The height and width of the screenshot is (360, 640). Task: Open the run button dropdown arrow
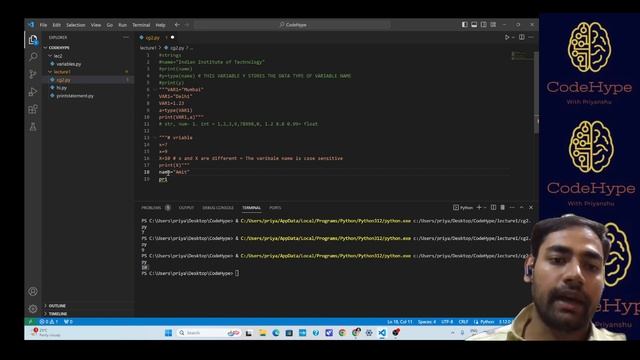click(x=513, y=38)
